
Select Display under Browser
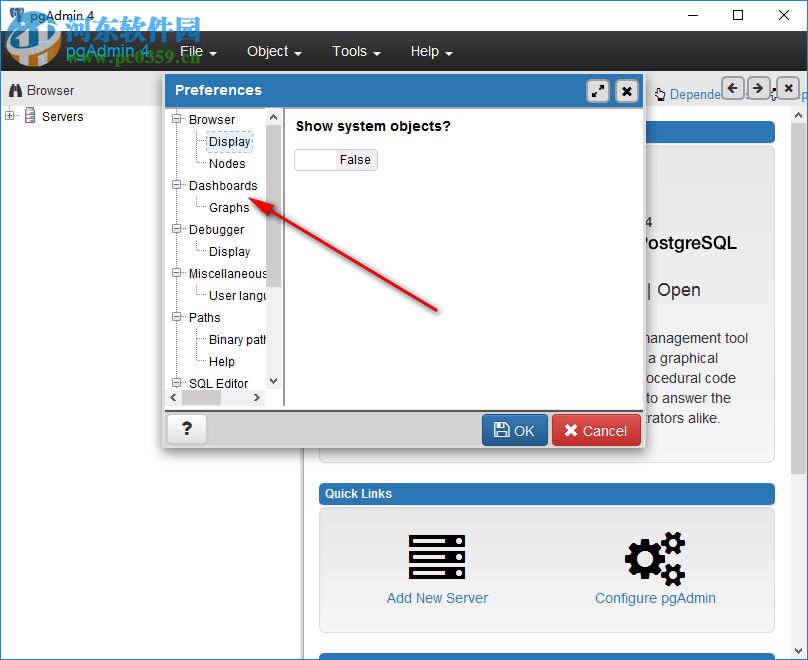coord(230,142)
